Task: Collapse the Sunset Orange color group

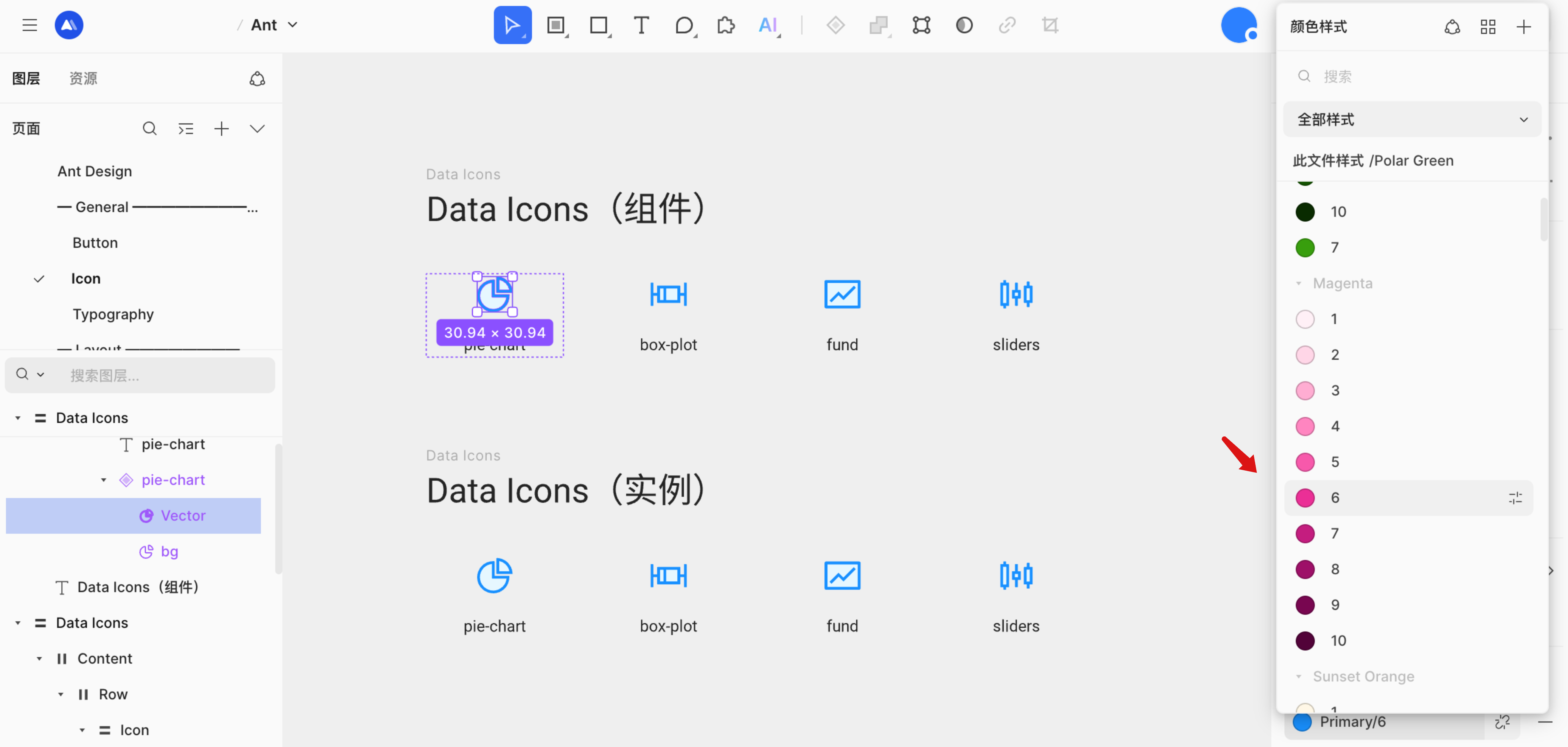Action: 1299,677
